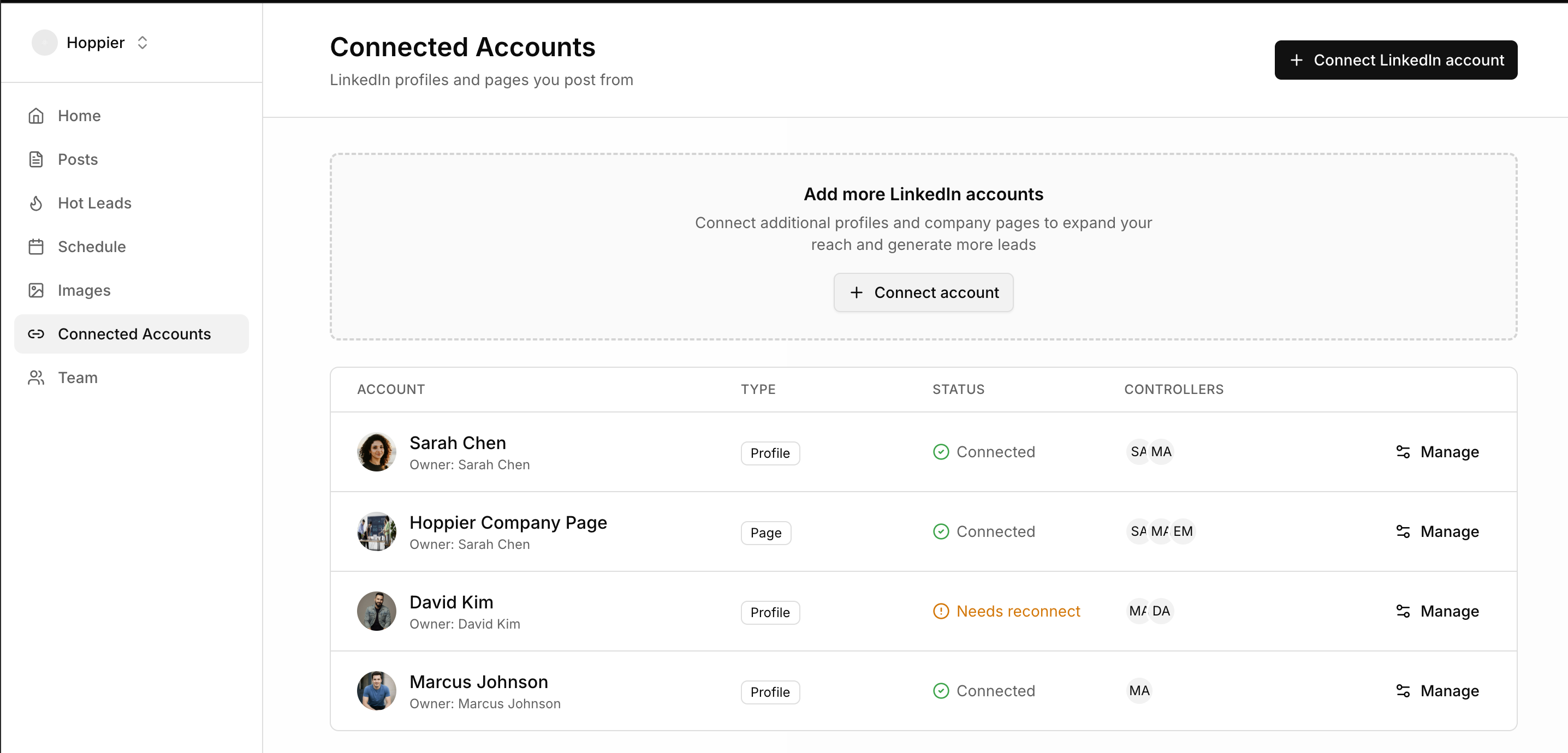Click the Team people icon
Image resolution: width=1568 pixels, height=753 pixels.
tap(36, 378)
